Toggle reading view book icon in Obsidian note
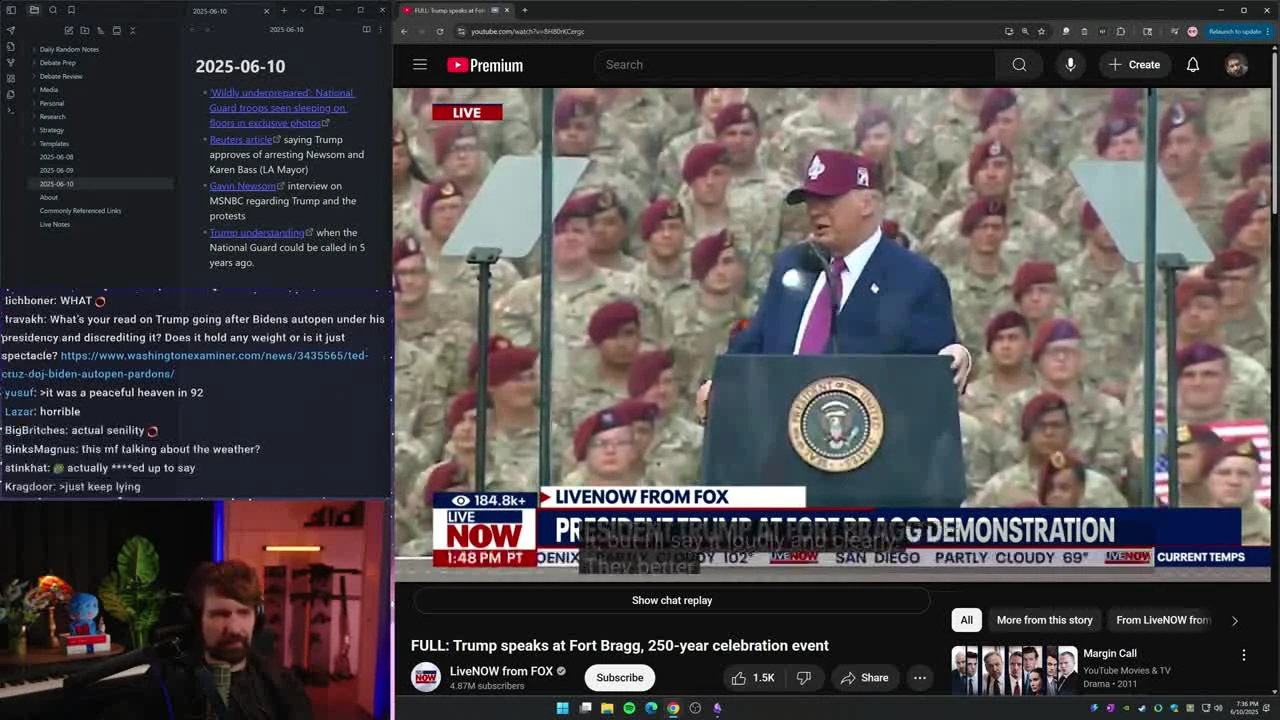1280x720 pixels. [x=366, y=29]
